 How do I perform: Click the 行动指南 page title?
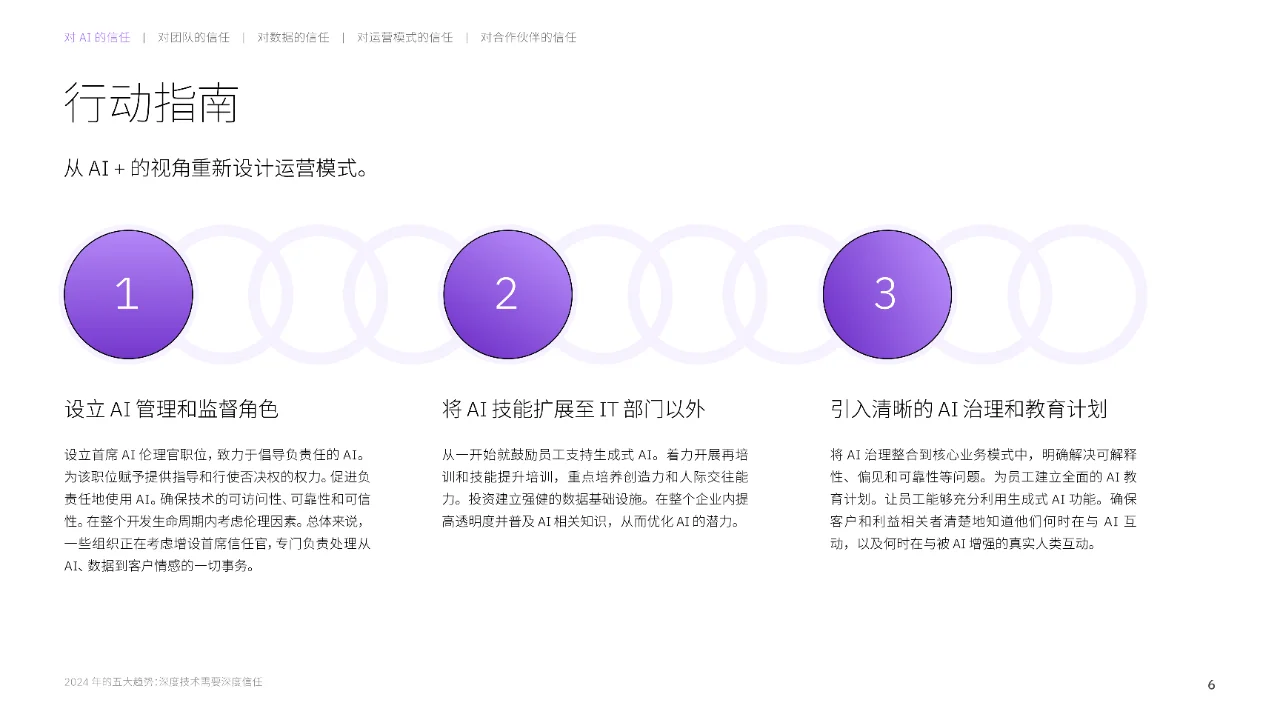(151, 103)
